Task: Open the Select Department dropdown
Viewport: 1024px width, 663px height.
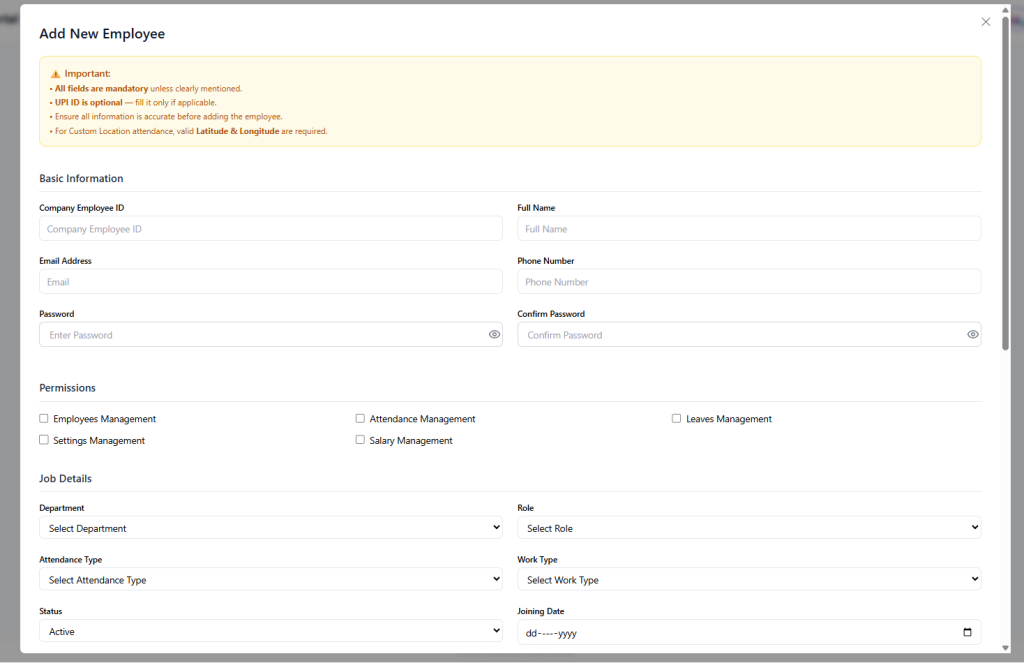Action: tap(270, 528)
